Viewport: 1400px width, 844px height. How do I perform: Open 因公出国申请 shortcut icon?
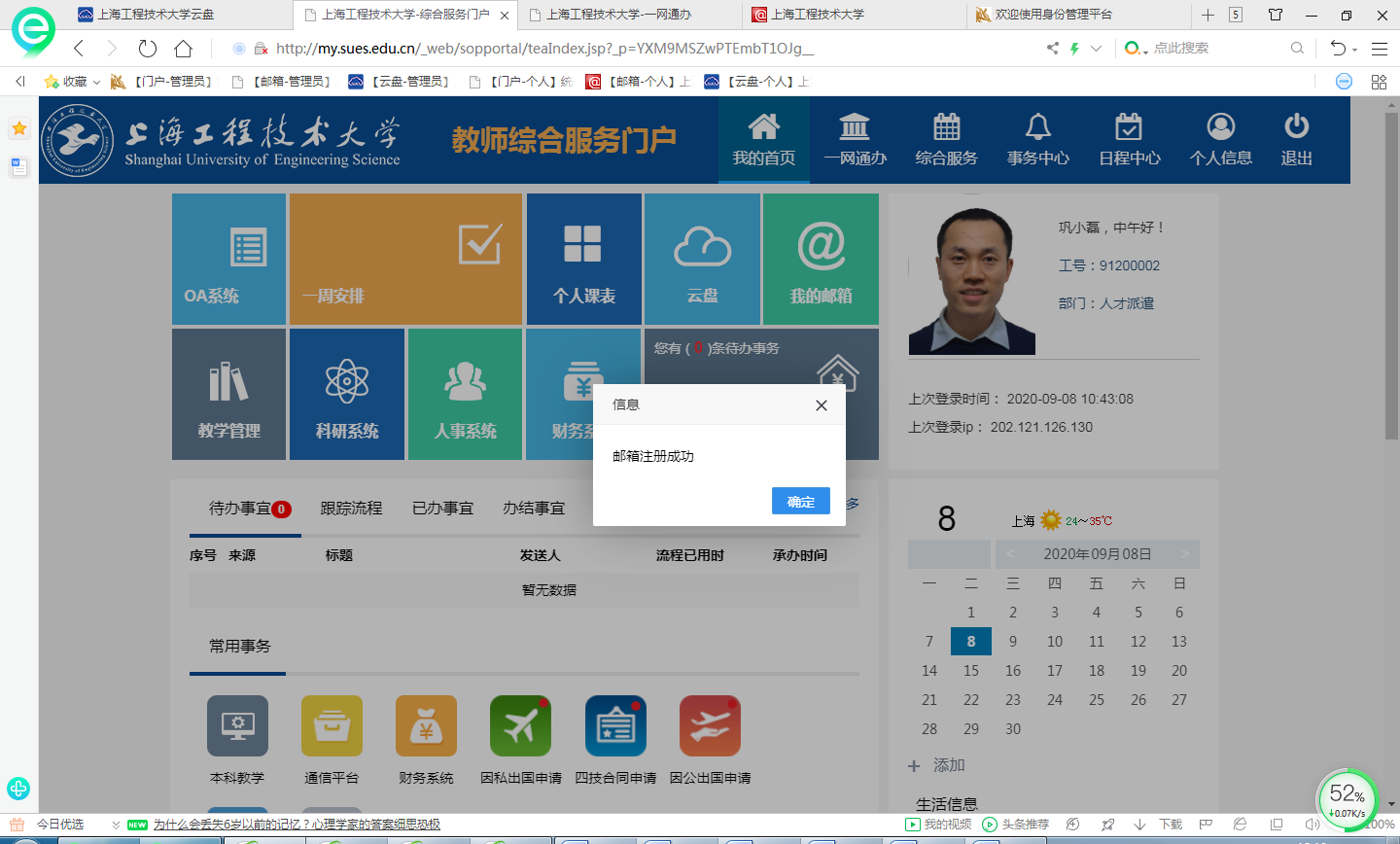710,725
